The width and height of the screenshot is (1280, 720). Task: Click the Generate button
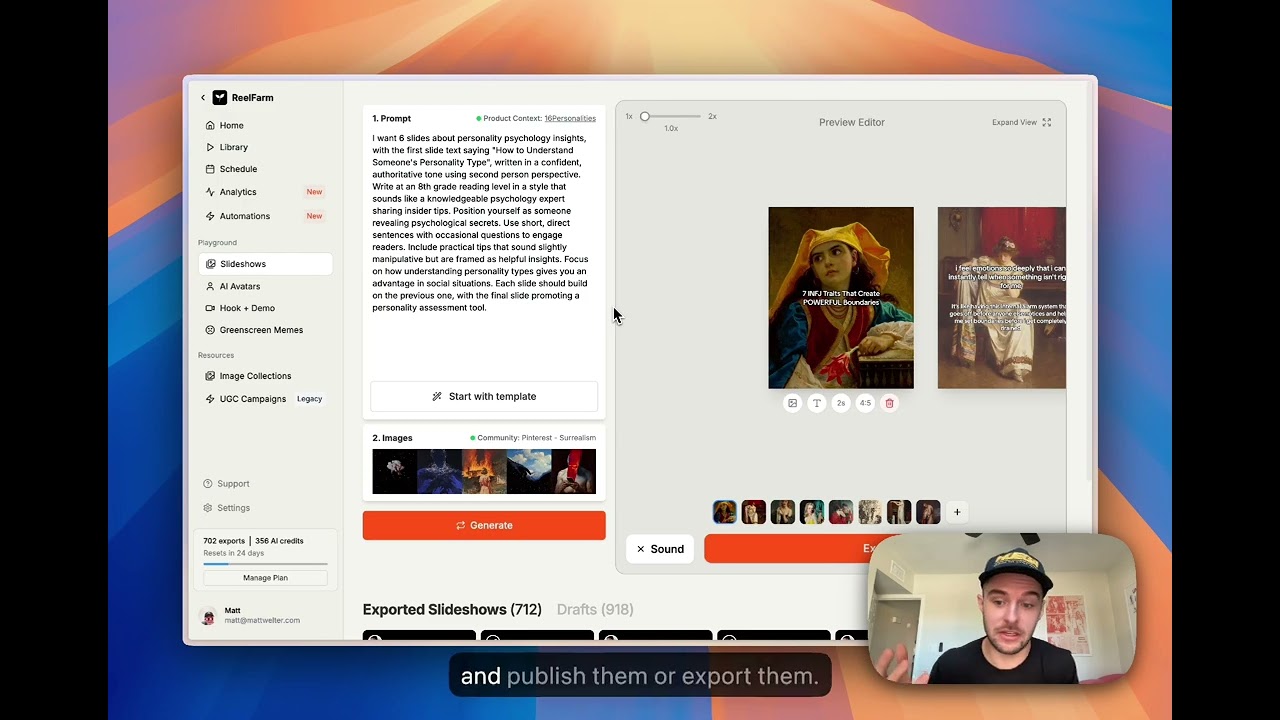[484, 525]
